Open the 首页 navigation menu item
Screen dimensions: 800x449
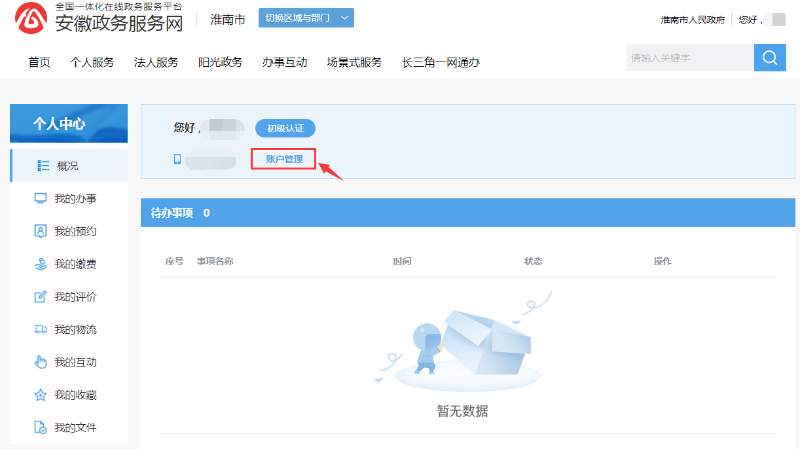click(39, 62)
